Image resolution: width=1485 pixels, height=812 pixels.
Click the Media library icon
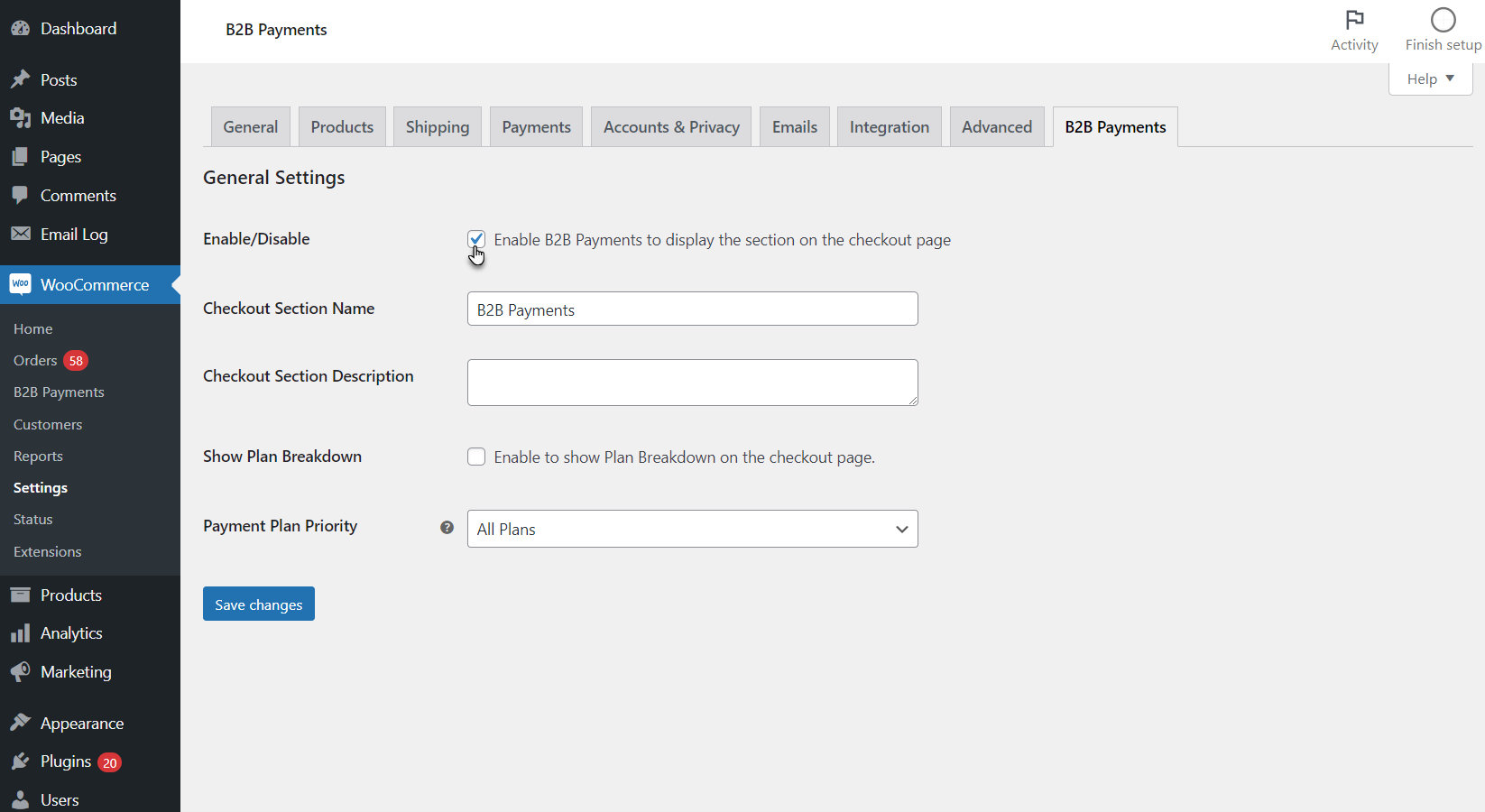(x=20, y=118)
